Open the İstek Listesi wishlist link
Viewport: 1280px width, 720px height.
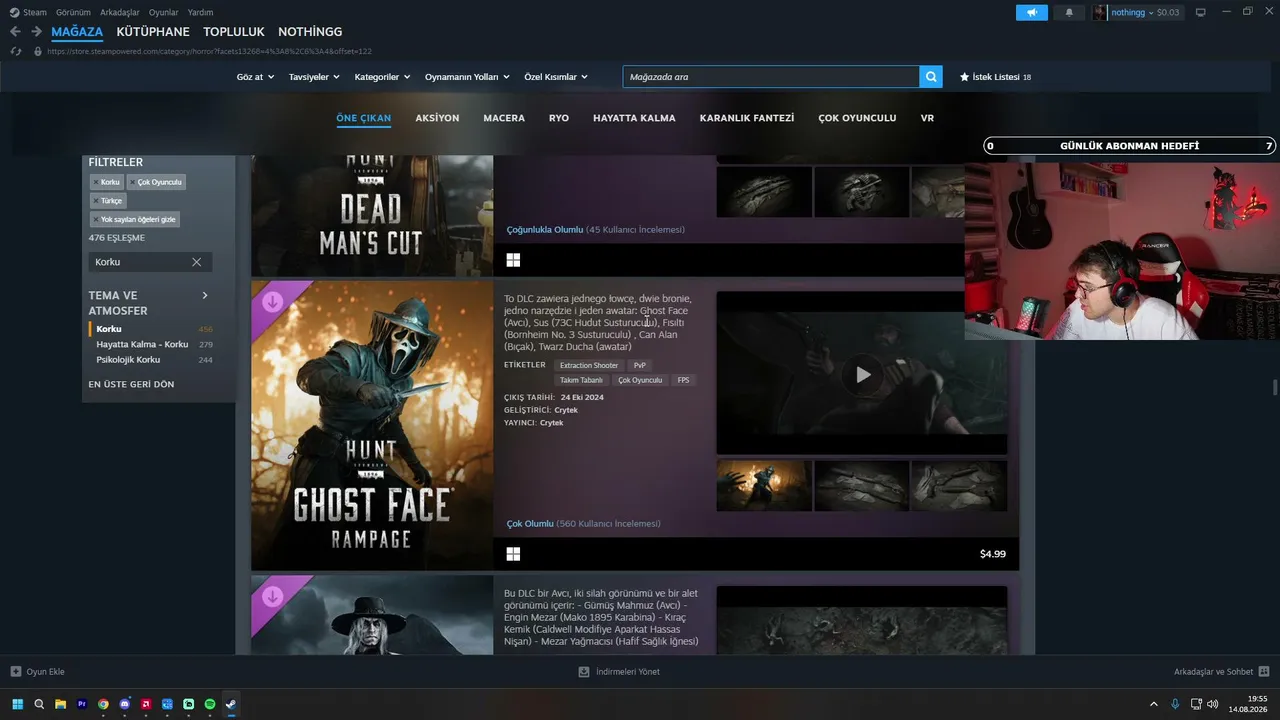[x=995, y=77]
